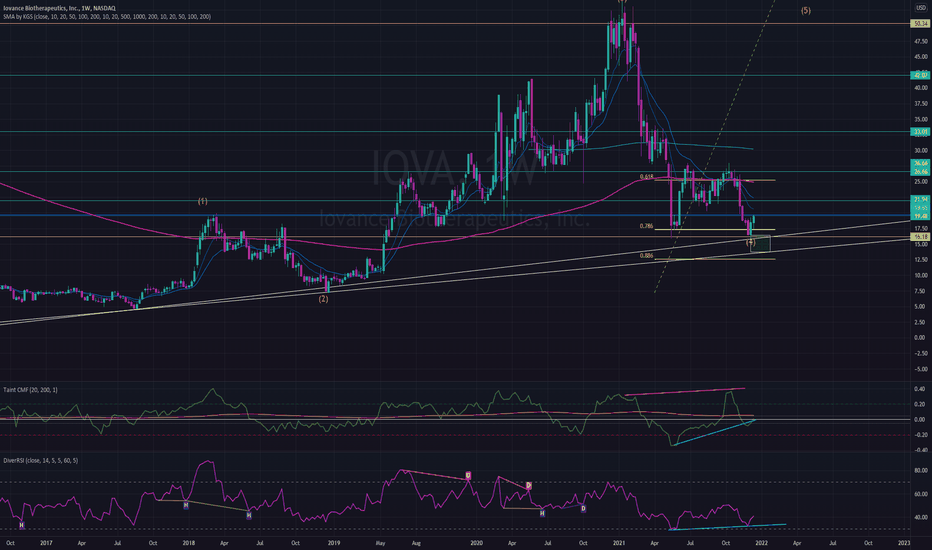Click the 16.18 price label

coord(921,237)
